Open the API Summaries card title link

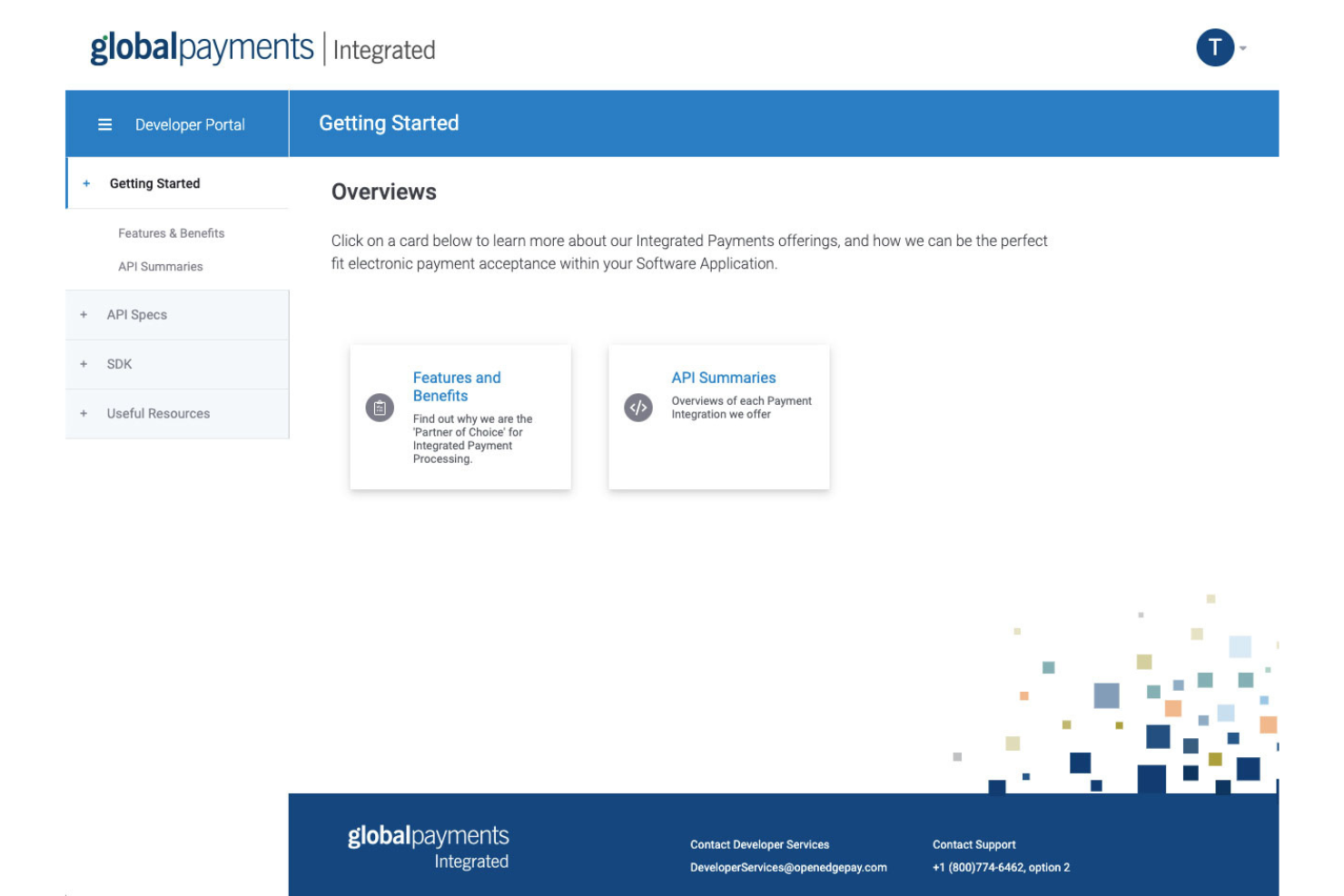(724, 378)
